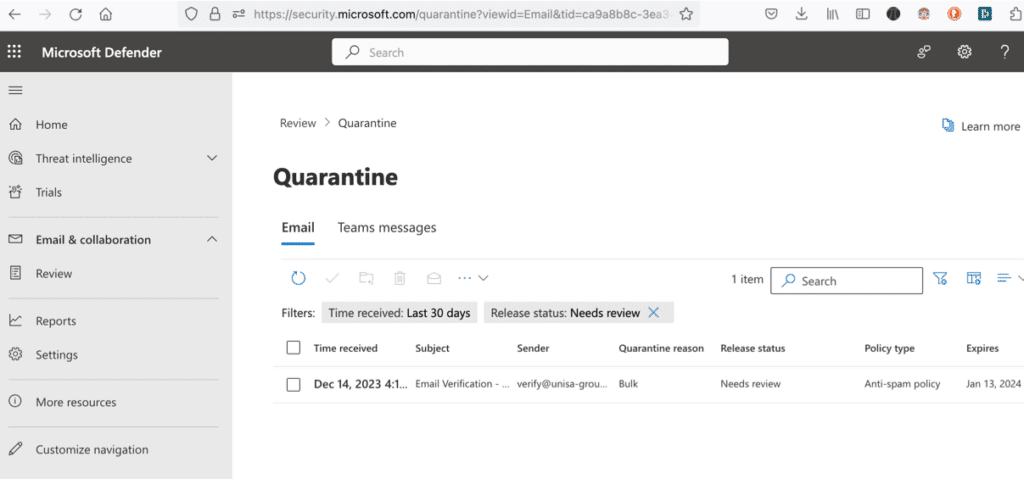Click the delete trash icon in toolbar

click(400, 279)
